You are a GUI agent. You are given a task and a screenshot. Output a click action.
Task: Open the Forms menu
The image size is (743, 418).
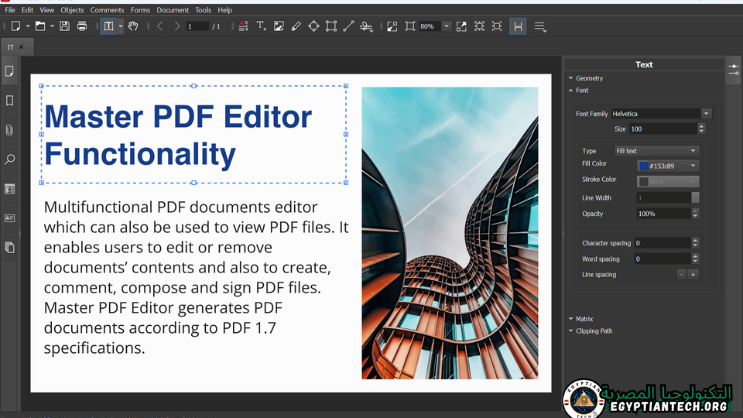(x=140, y=10)
